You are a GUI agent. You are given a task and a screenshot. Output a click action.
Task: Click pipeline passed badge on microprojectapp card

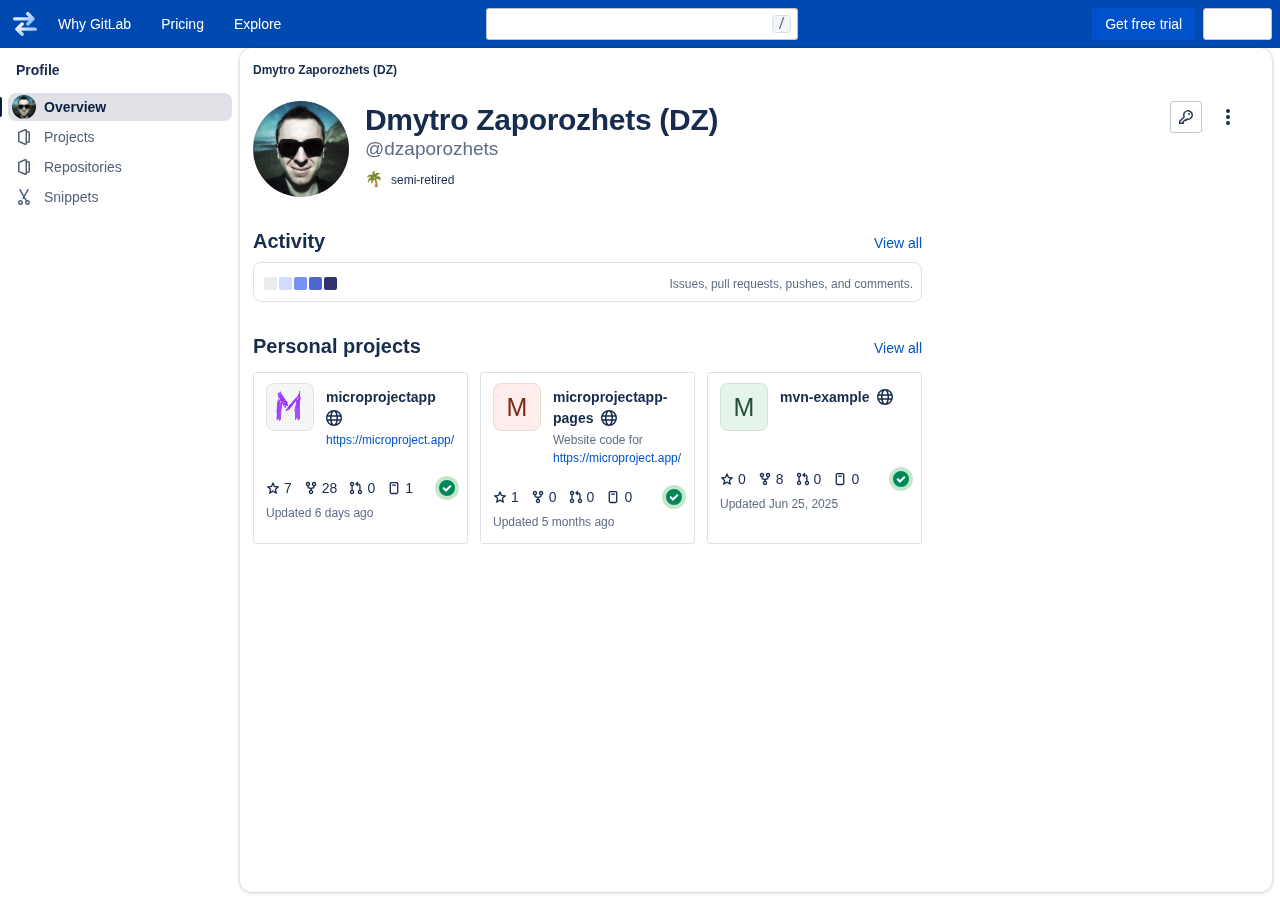447,488
